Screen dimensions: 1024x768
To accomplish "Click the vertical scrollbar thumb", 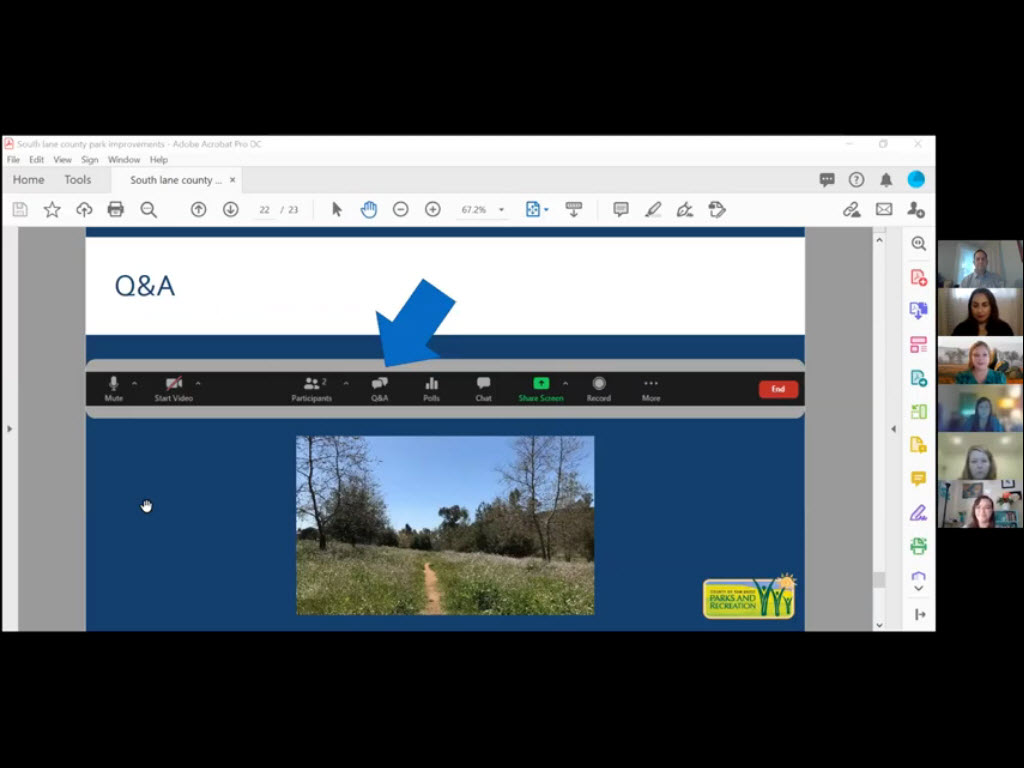I will 879,580.
